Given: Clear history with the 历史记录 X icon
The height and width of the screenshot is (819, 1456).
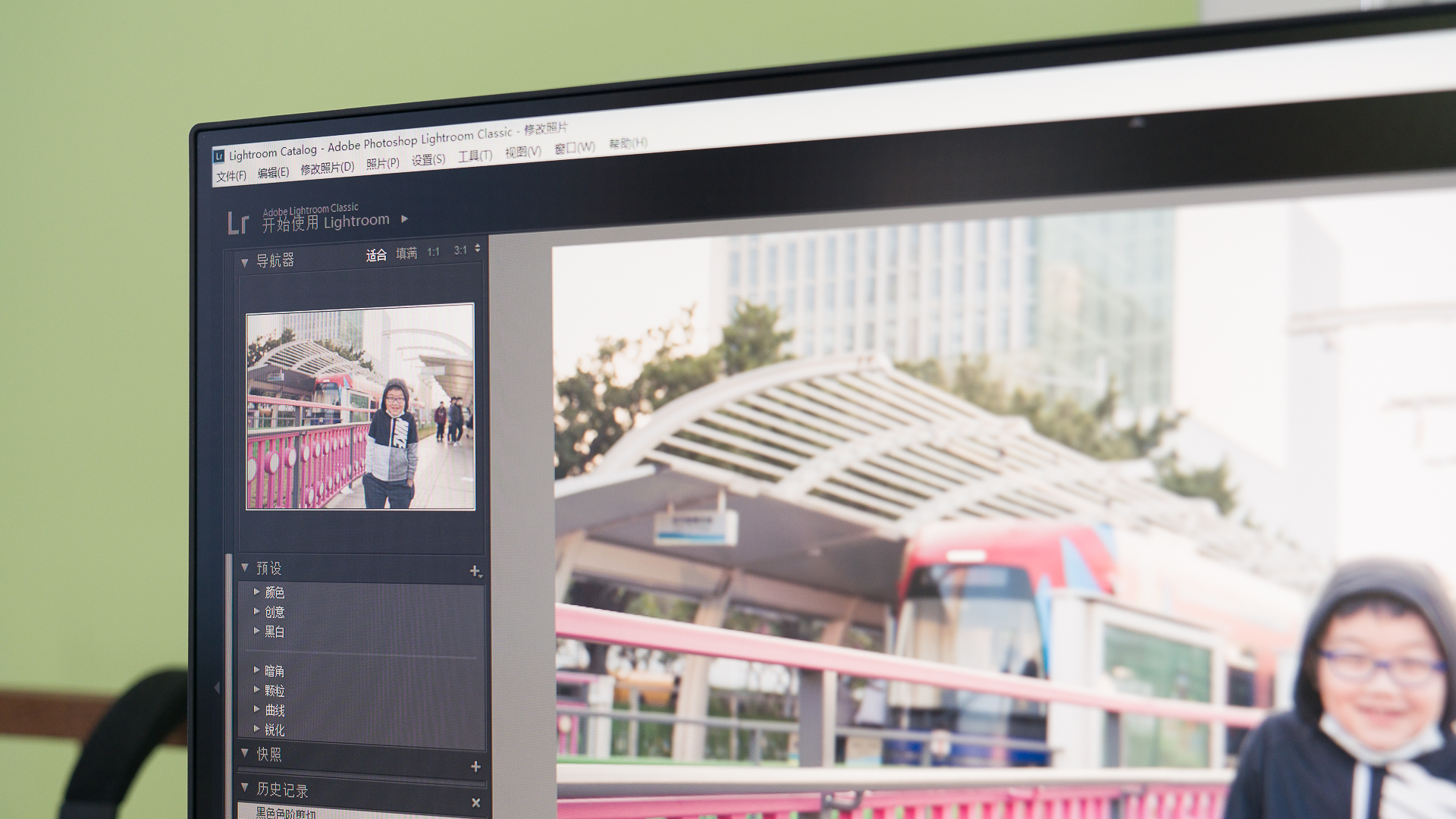Looking at the screenshot, I should [475, 802].
